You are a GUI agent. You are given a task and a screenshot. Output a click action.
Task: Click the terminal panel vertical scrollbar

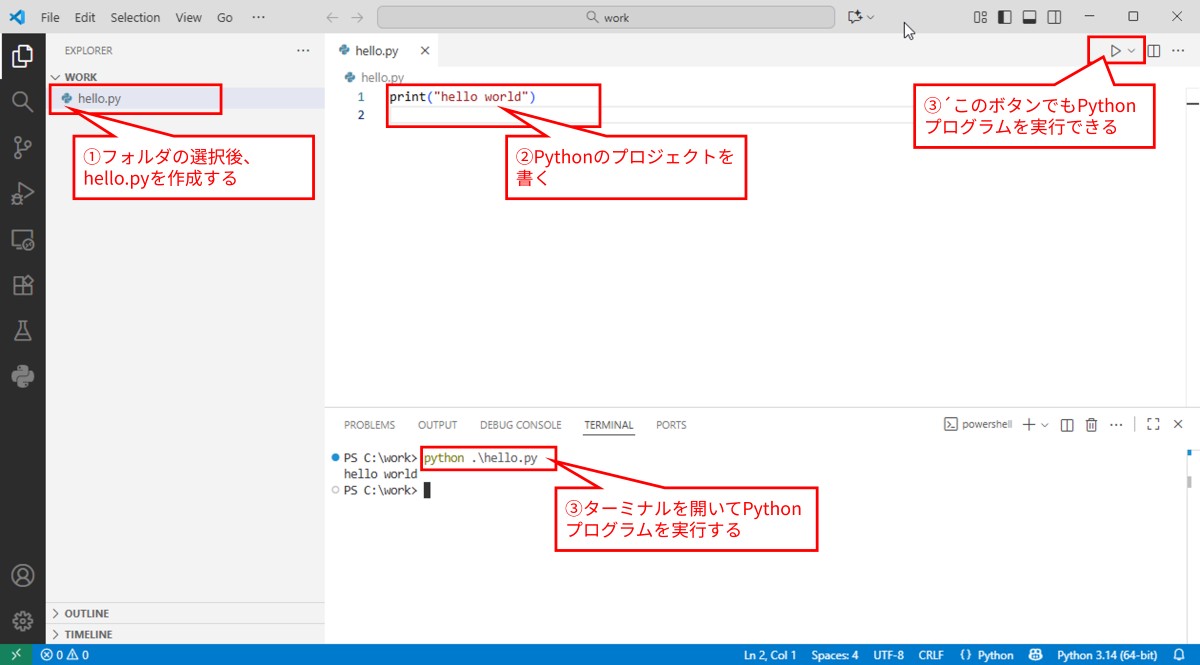tap(1190, 480)
